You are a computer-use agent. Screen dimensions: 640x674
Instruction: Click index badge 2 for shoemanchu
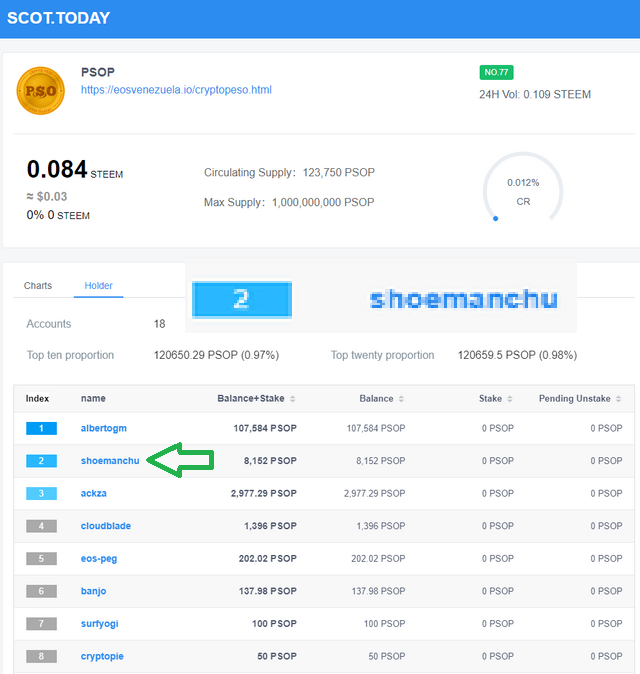click(41, 461)
